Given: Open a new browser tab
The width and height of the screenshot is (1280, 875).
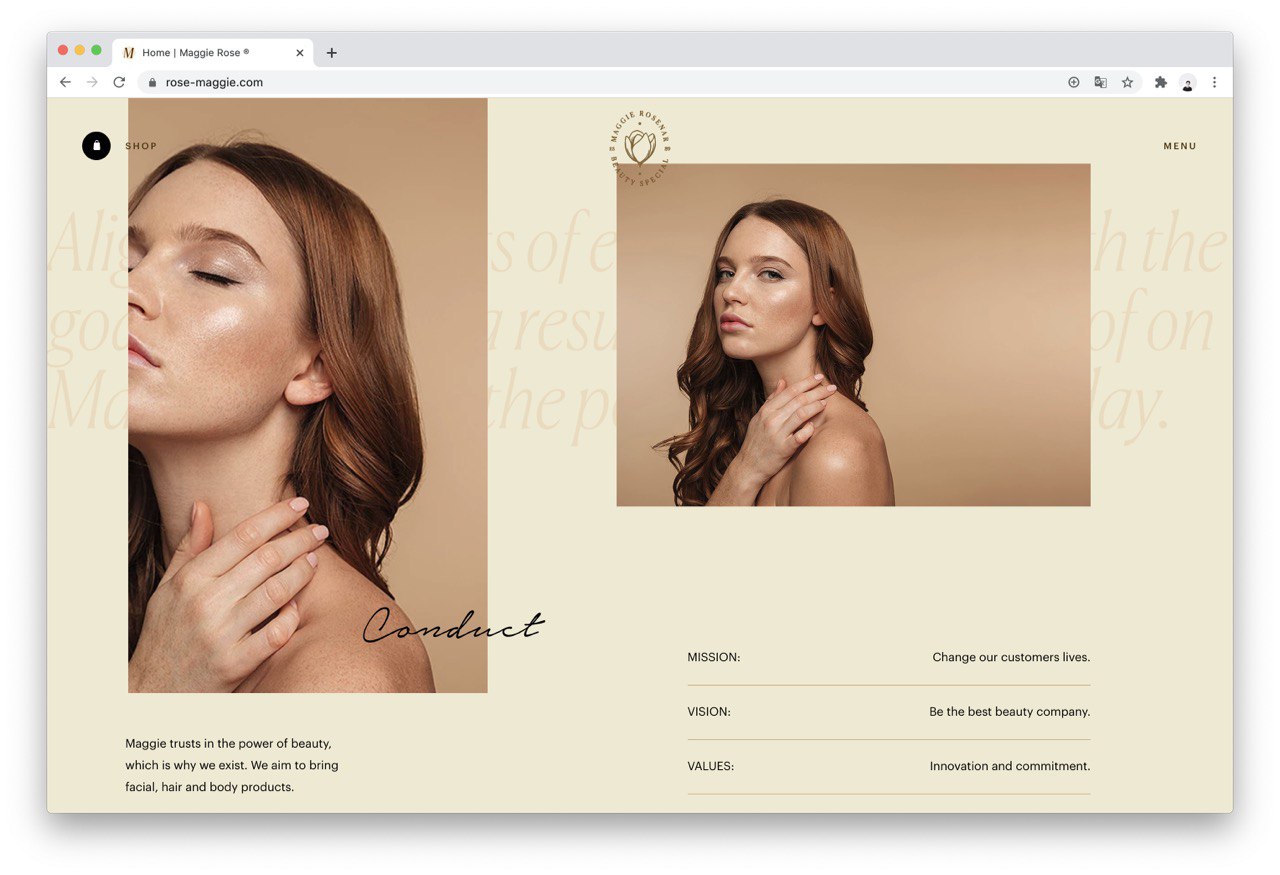Looking at the screenshot, I should point(332,53).
